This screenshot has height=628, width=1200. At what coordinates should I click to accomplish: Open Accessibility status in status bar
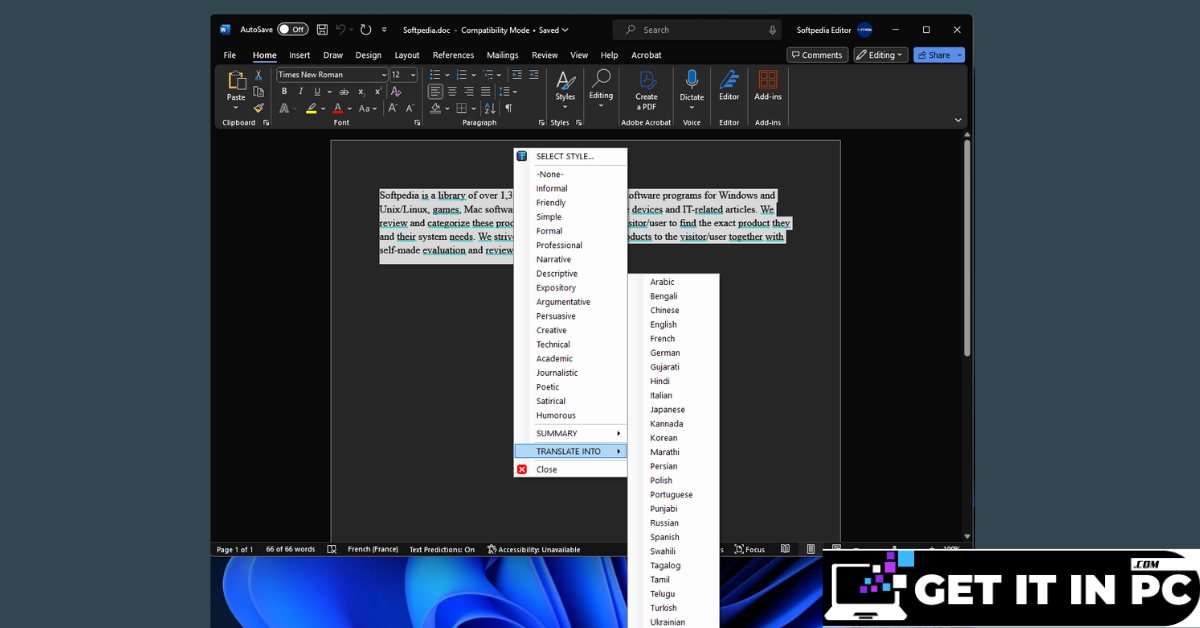point(533,549)
